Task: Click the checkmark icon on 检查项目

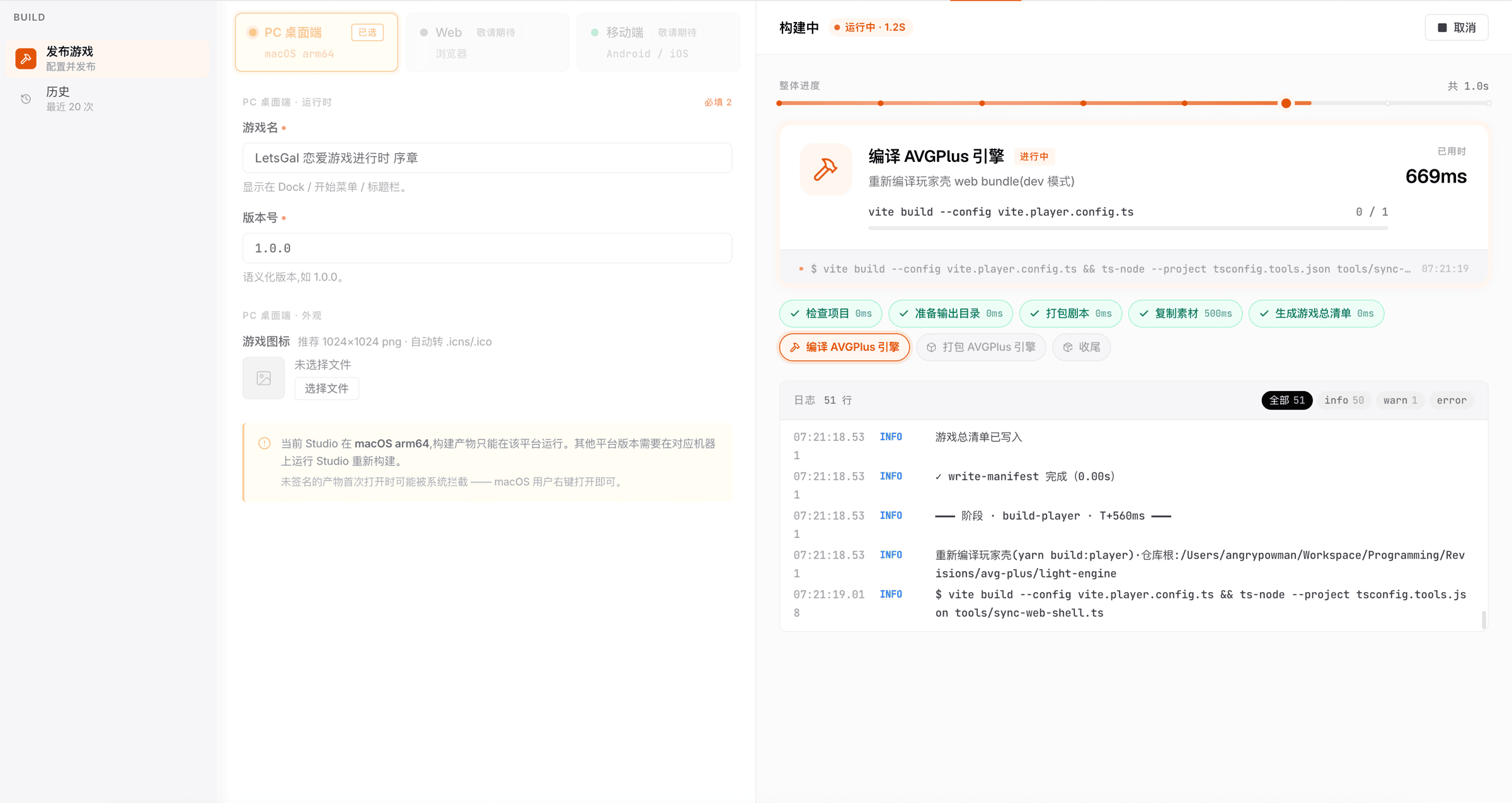Action: point(795,314)
